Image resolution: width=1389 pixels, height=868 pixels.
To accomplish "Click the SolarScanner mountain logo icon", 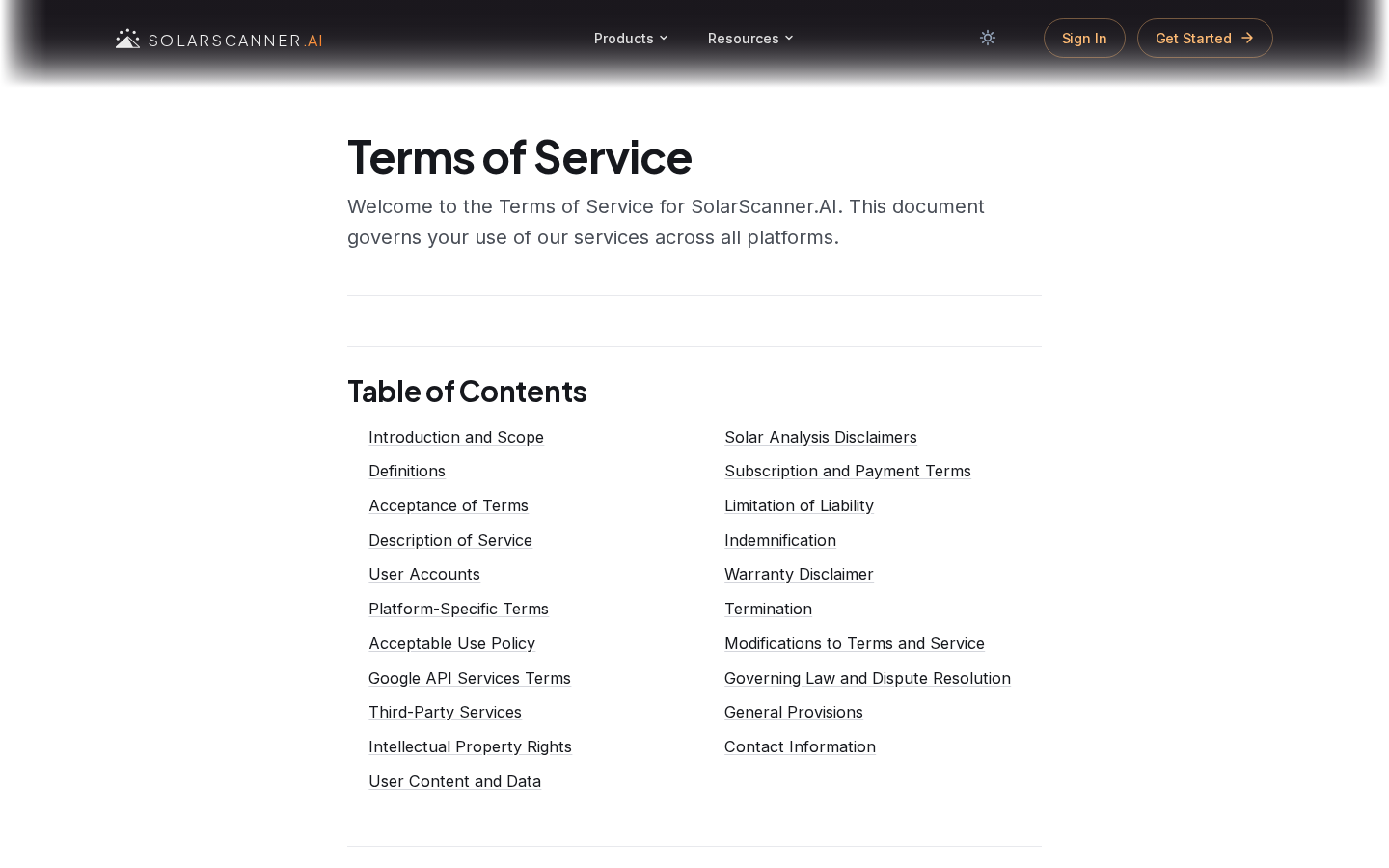I will 127,39.
